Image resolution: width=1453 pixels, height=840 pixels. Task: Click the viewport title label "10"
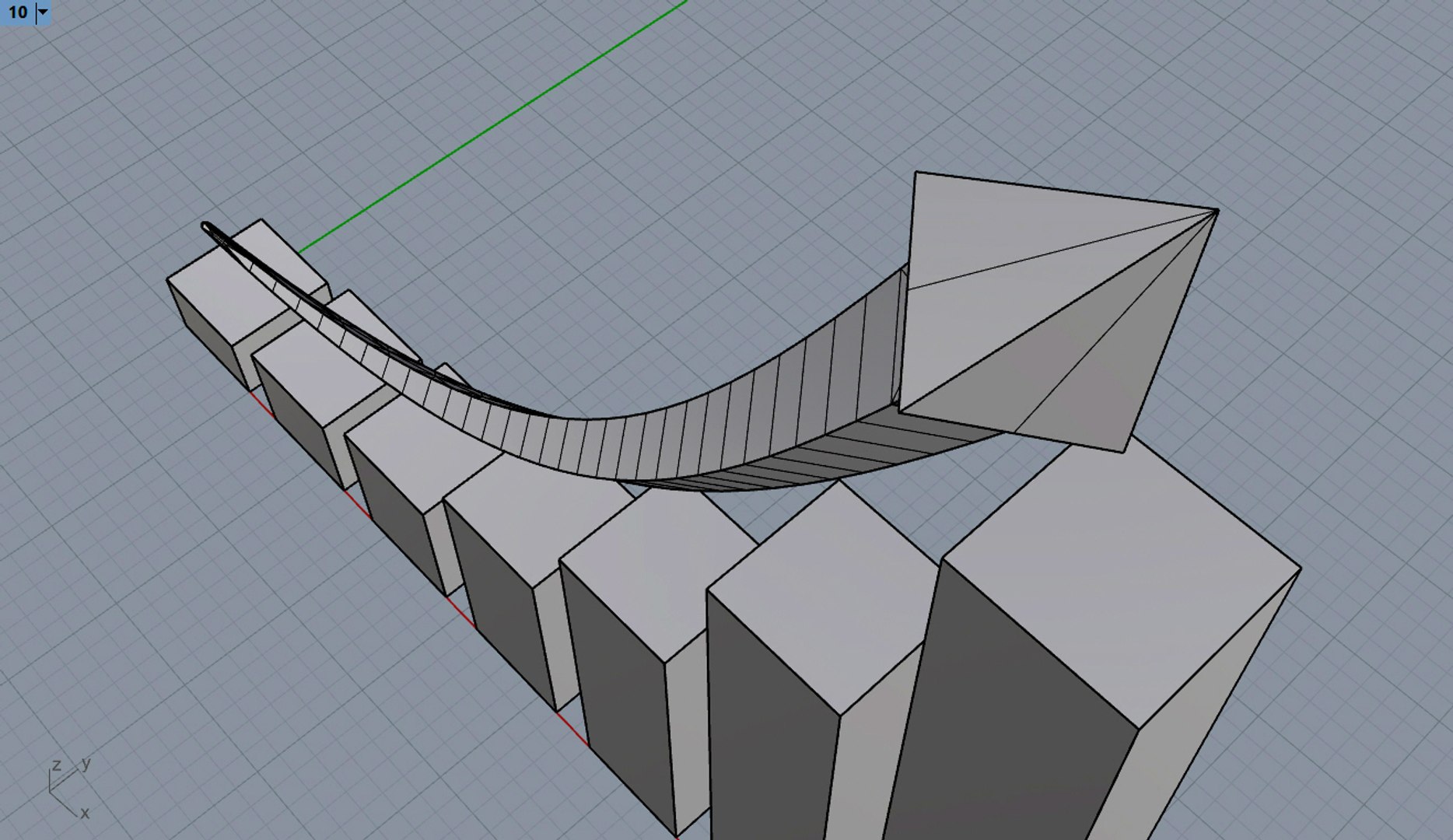tap(17, 12)
